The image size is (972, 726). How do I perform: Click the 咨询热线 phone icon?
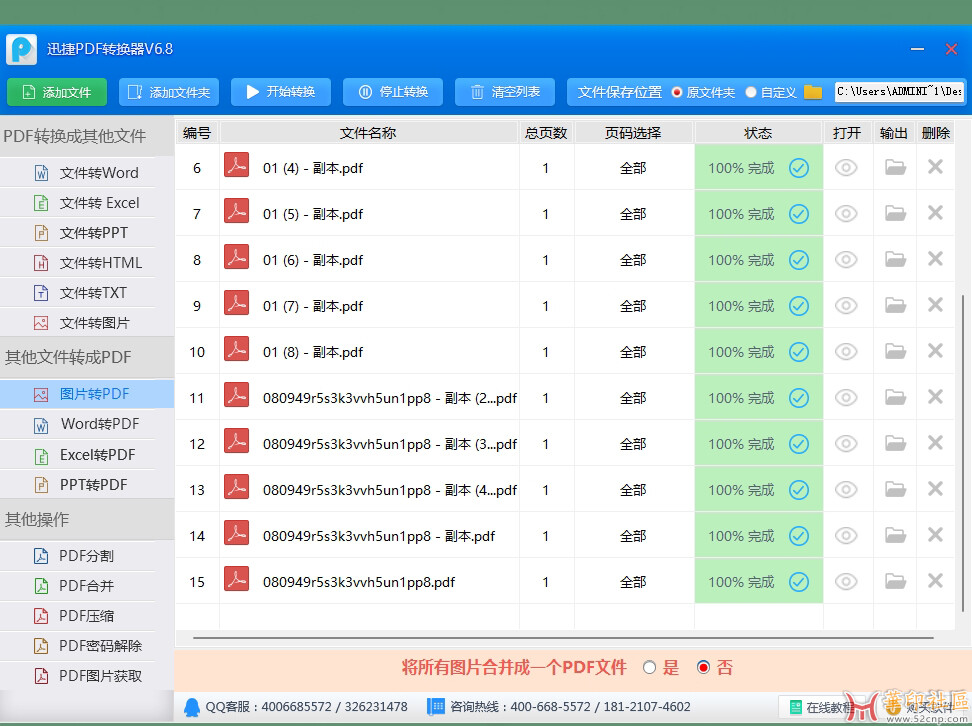436,707
